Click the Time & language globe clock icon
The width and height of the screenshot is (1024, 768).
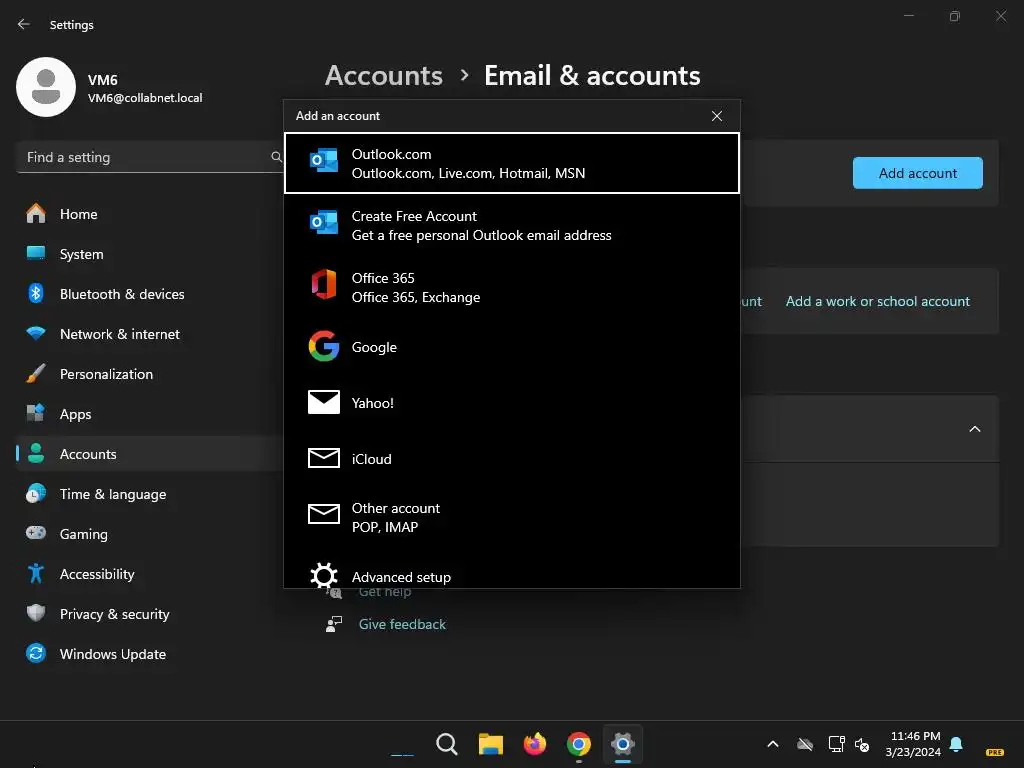tap(36, 493)
